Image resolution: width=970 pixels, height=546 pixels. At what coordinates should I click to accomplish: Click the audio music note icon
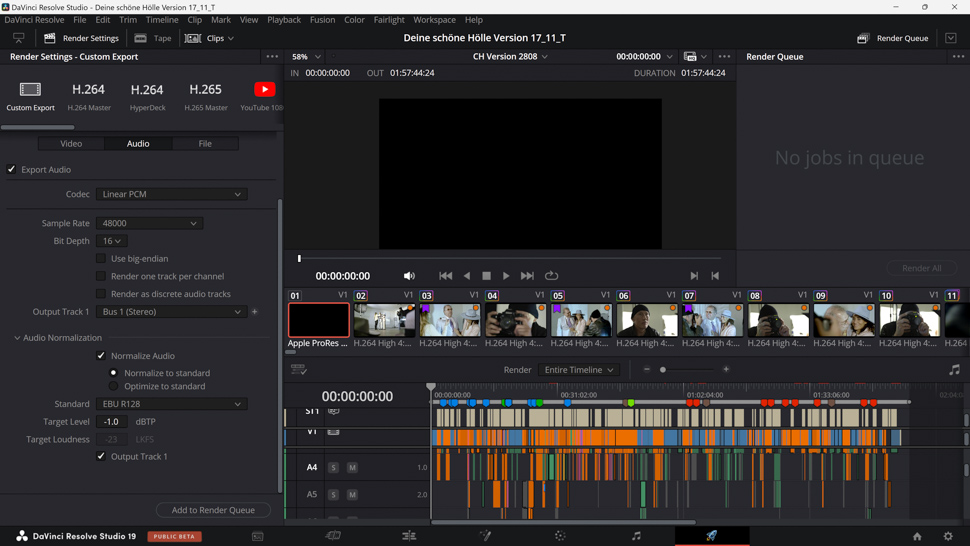(x=955, y=370)
